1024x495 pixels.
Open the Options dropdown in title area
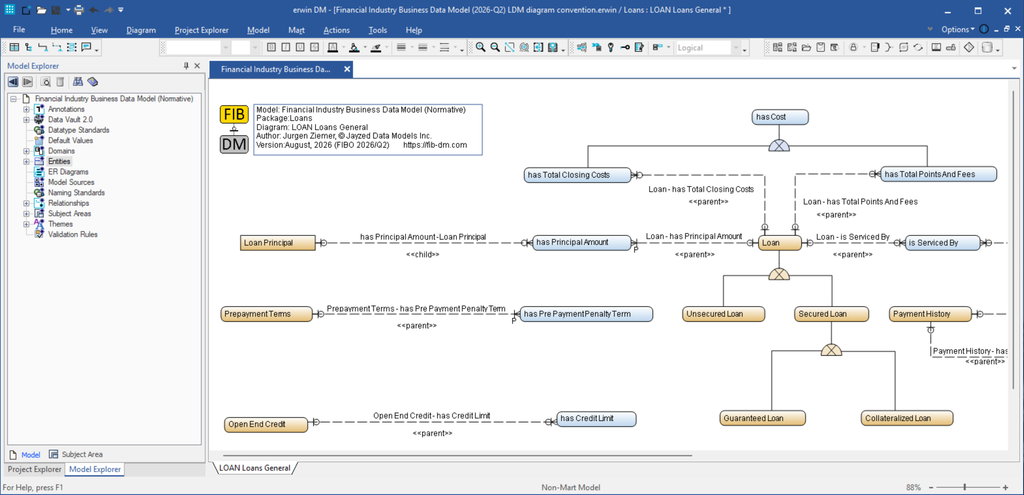tap(958, 29)
